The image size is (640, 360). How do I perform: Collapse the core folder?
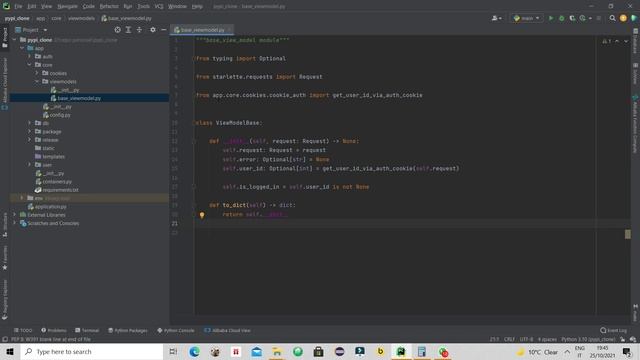point(29,65)
